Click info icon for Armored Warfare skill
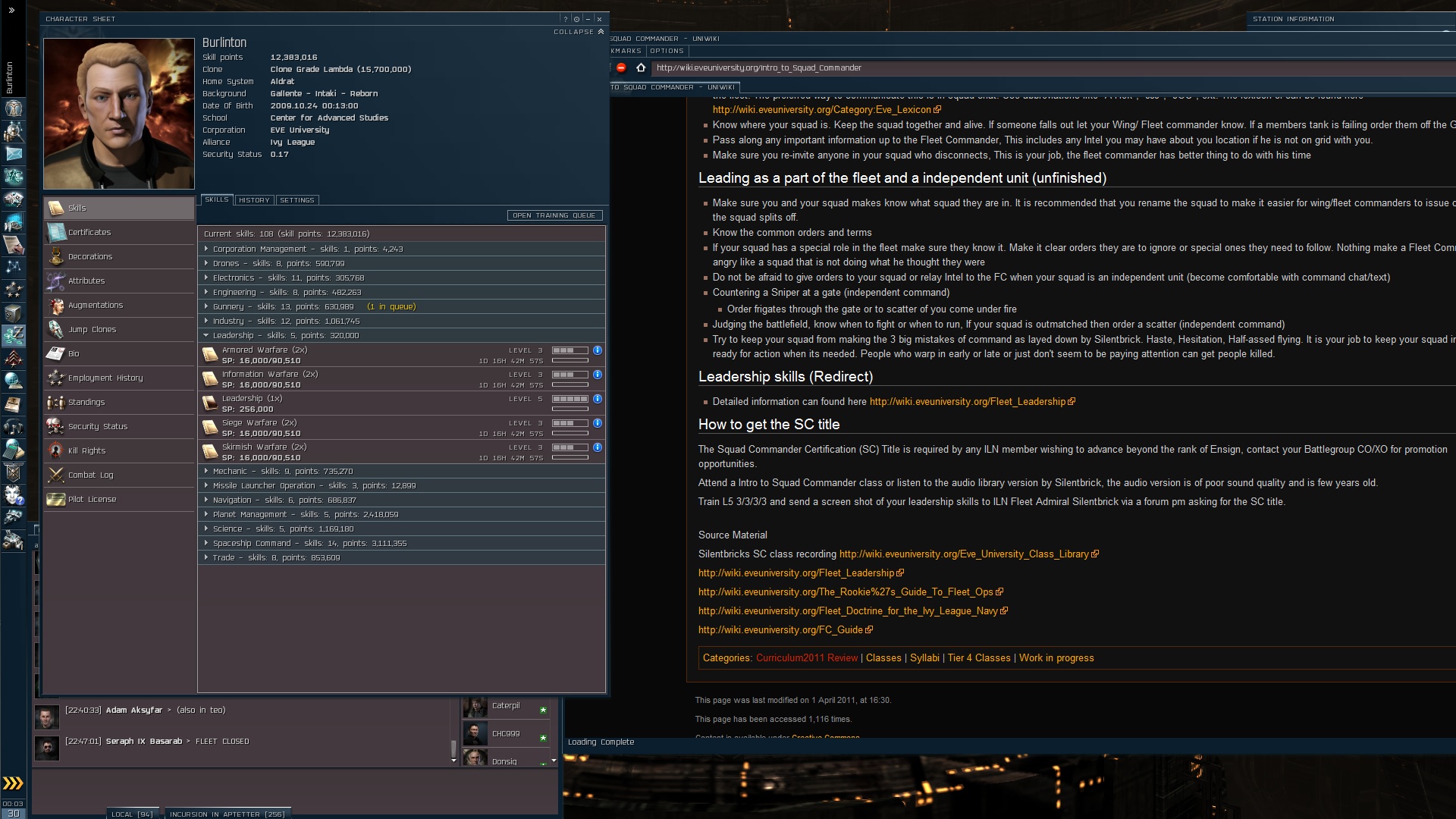This screenshot has height=819, width=1456. pos(598,350)
